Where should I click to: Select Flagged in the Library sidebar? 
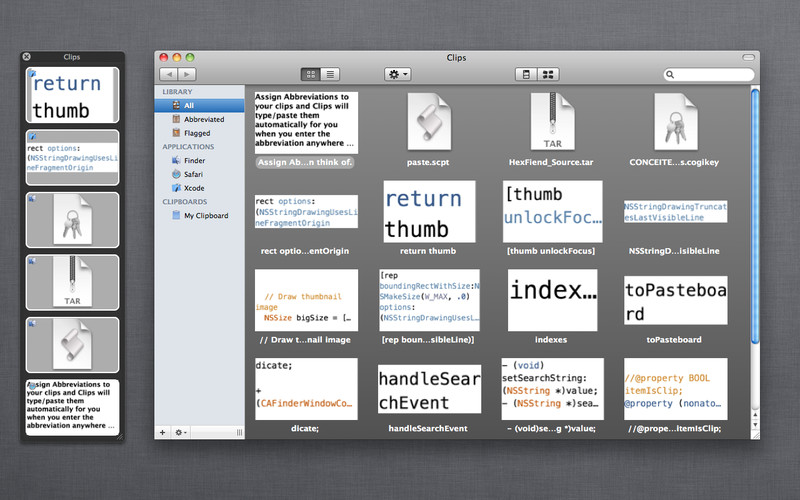coord(199,133)
